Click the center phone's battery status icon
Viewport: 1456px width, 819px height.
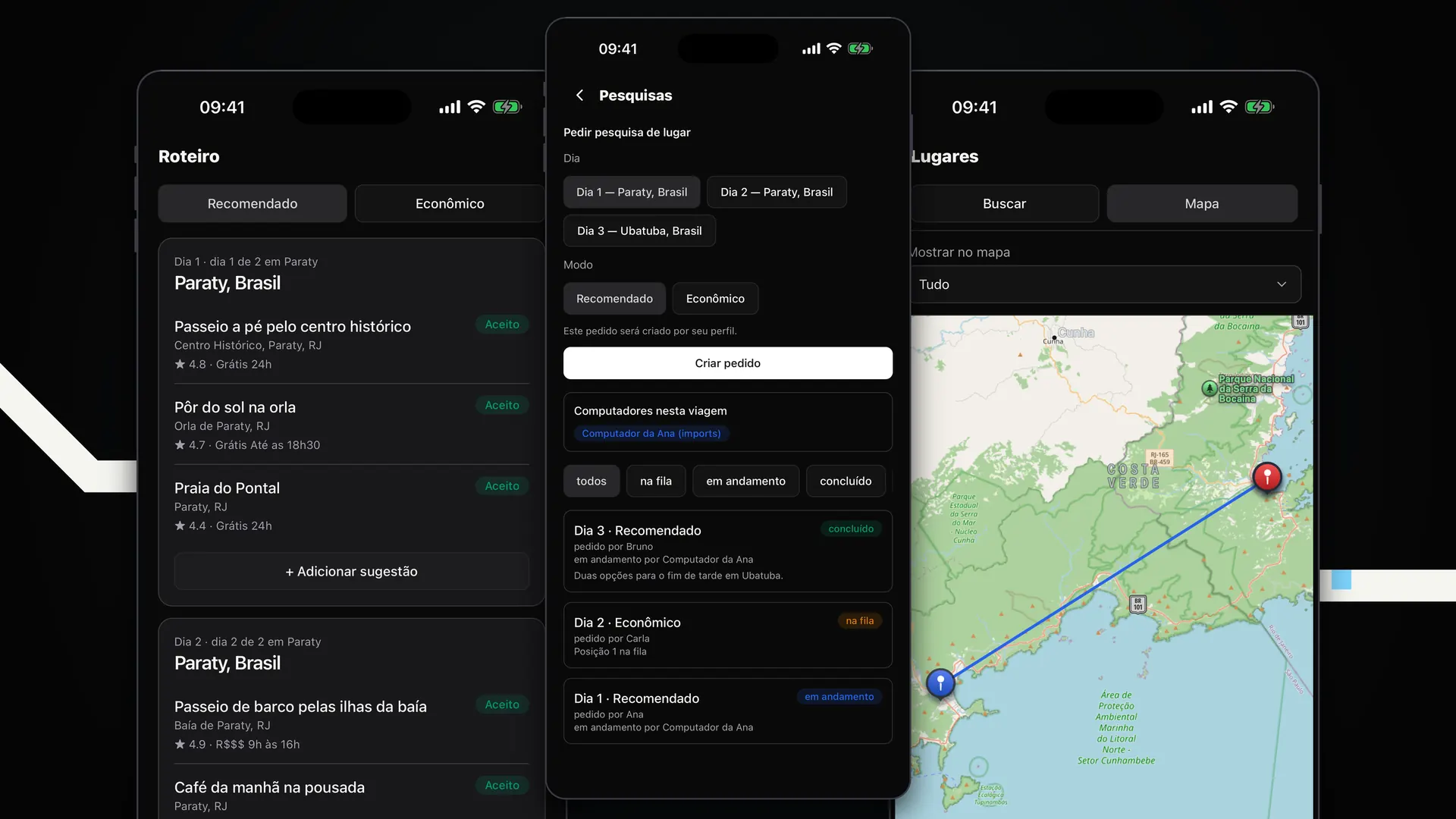pyautogui.click(x=860, y=49)
